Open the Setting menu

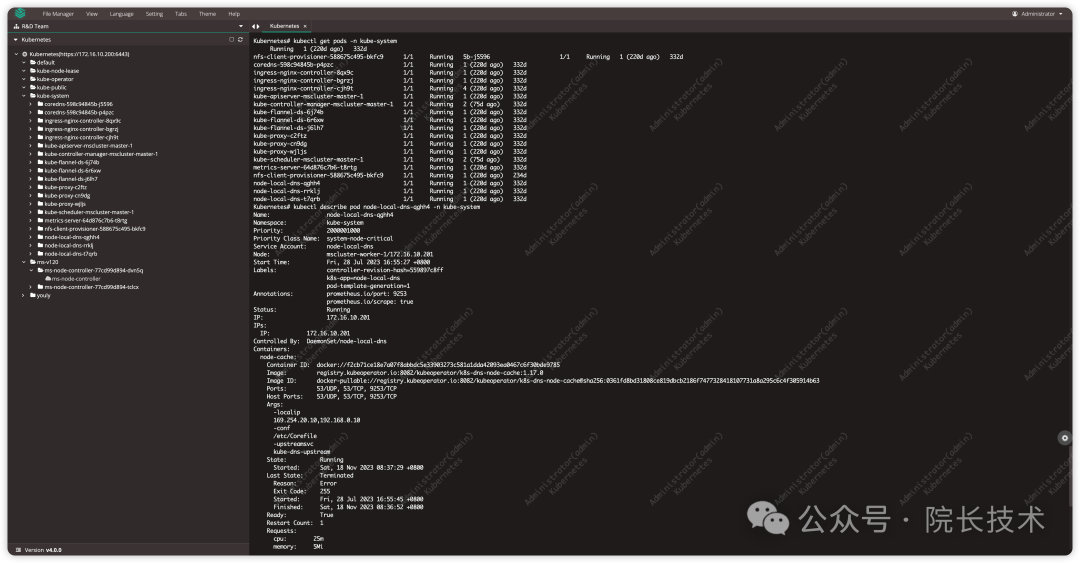154,14
